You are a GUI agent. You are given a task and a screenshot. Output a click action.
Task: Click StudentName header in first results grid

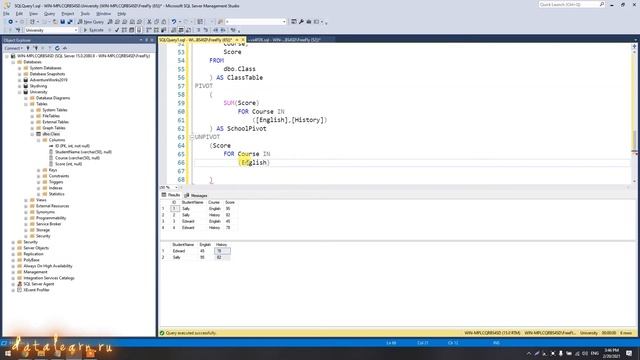(192, 202)
